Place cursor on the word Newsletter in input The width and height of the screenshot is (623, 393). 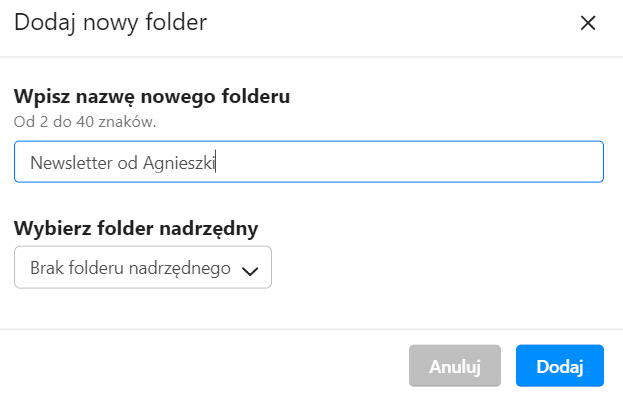[72, 163]
